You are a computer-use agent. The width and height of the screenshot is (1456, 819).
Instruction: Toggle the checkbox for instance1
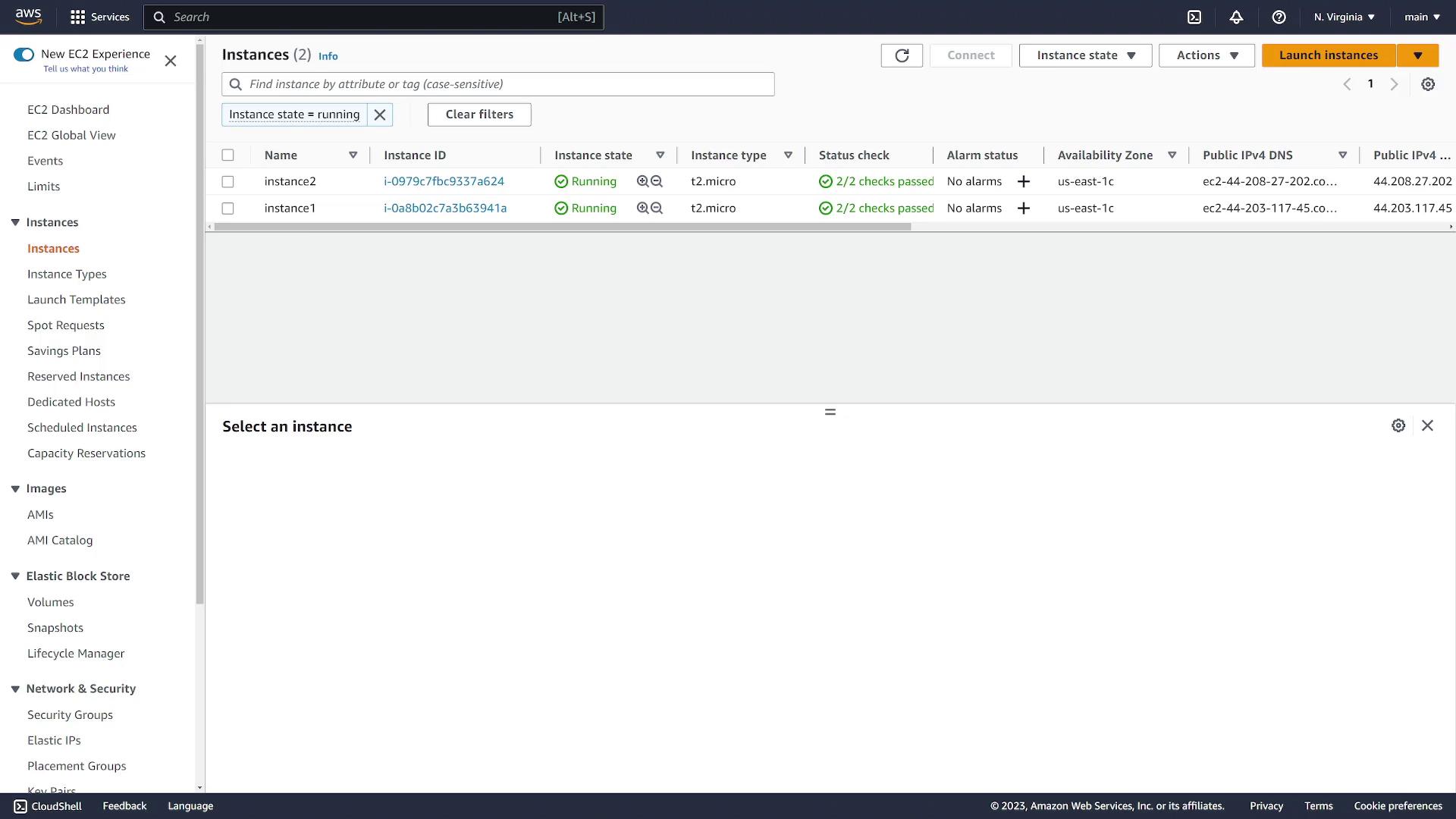[227, 208]
